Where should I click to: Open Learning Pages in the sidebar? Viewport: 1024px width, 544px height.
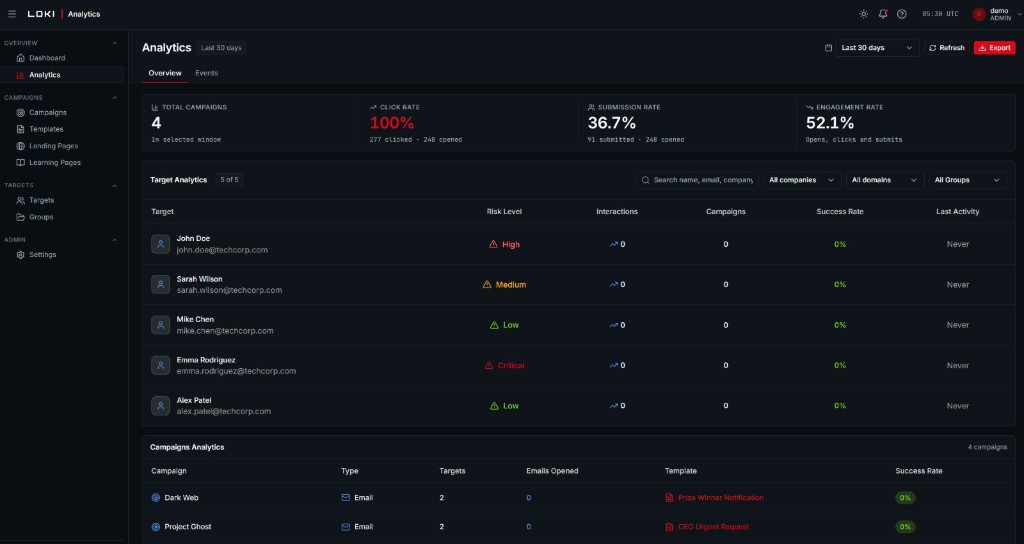[62, 163]
